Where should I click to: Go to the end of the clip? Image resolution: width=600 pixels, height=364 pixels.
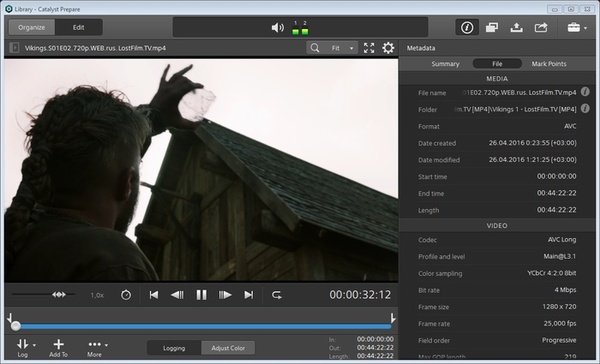(x=249, y=295)
